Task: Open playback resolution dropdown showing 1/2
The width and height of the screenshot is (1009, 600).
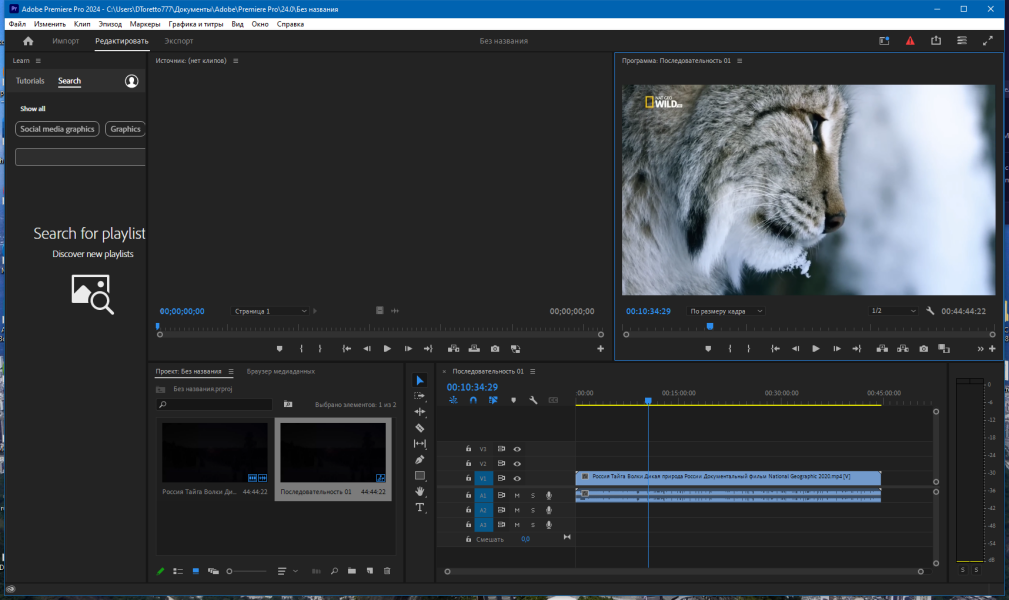Action: pyautogui.click(x=892, y=311)
